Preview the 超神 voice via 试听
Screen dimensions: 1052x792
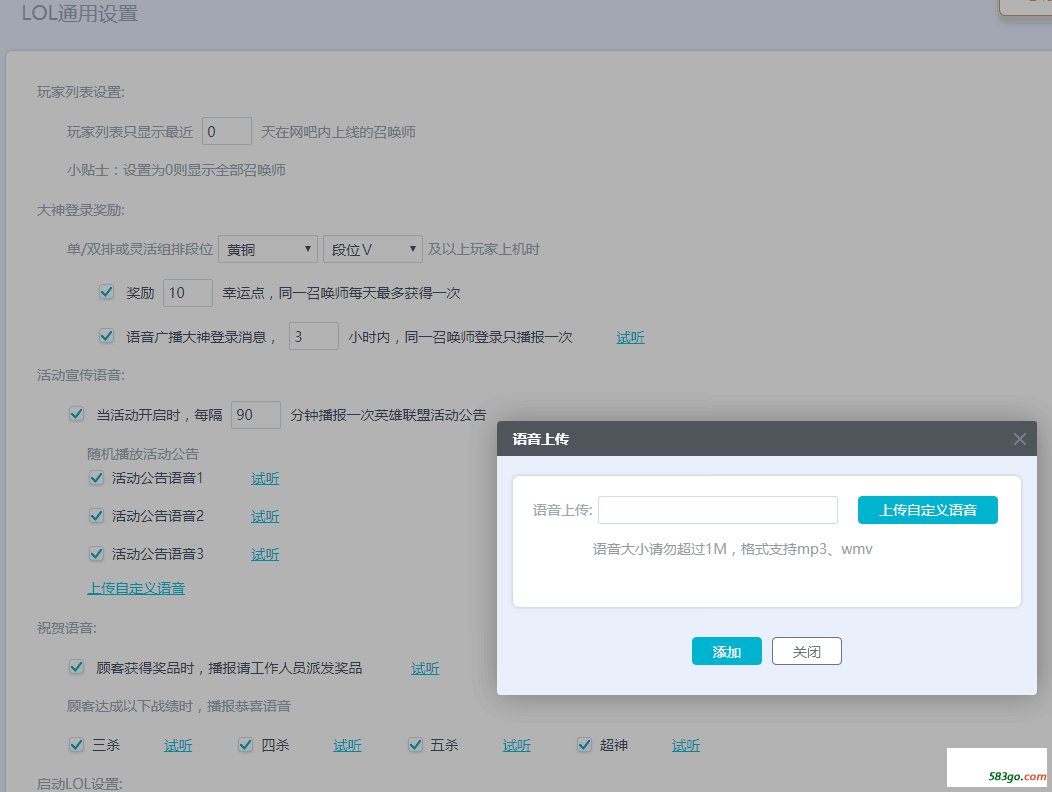[686, 746]
